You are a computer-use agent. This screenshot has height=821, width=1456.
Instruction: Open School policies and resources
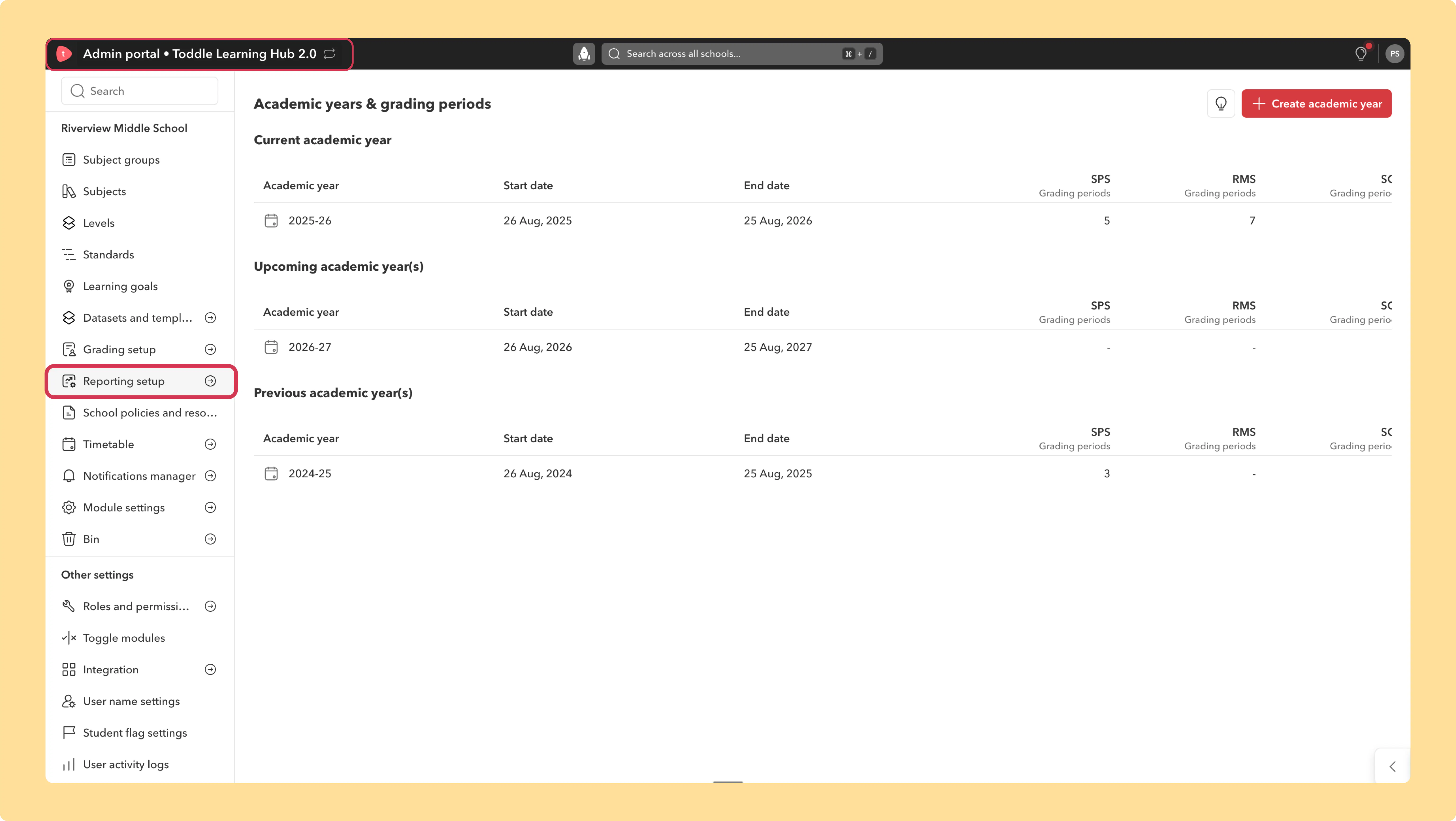click(140, 413)
